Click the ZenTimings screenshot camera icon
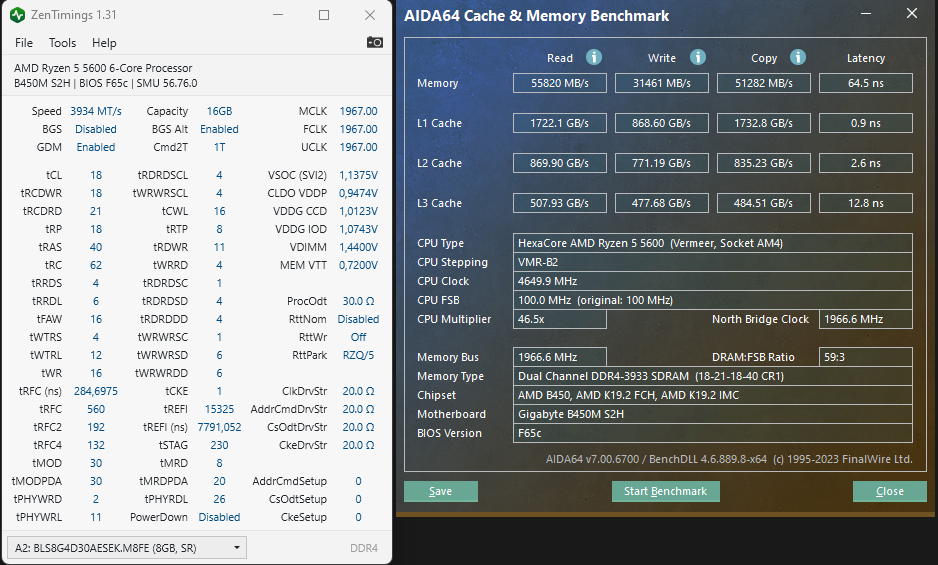The width and height of the screenshot is (938, 565). click(x=374, y=42)
